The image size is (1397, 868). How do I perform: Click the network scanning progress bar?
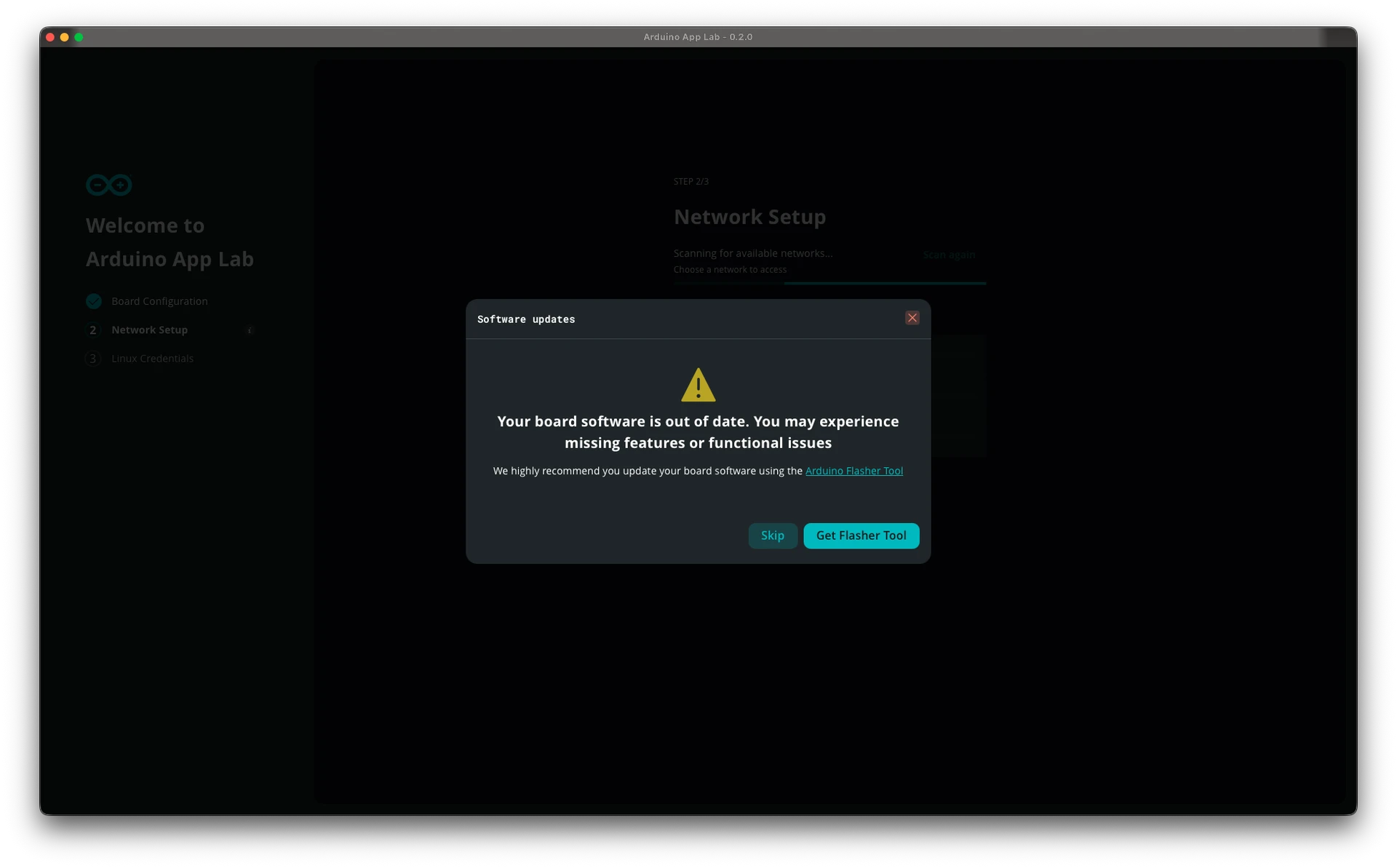pos(829,283)
